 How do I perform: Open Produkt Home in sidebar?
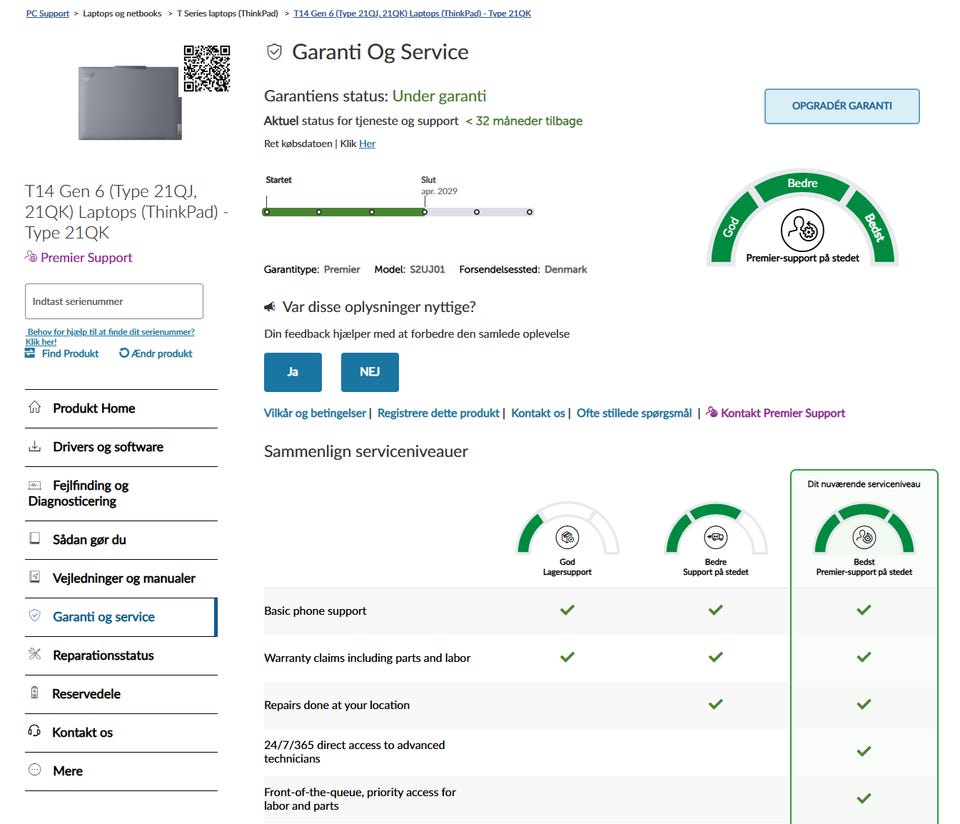click(121, 408)
